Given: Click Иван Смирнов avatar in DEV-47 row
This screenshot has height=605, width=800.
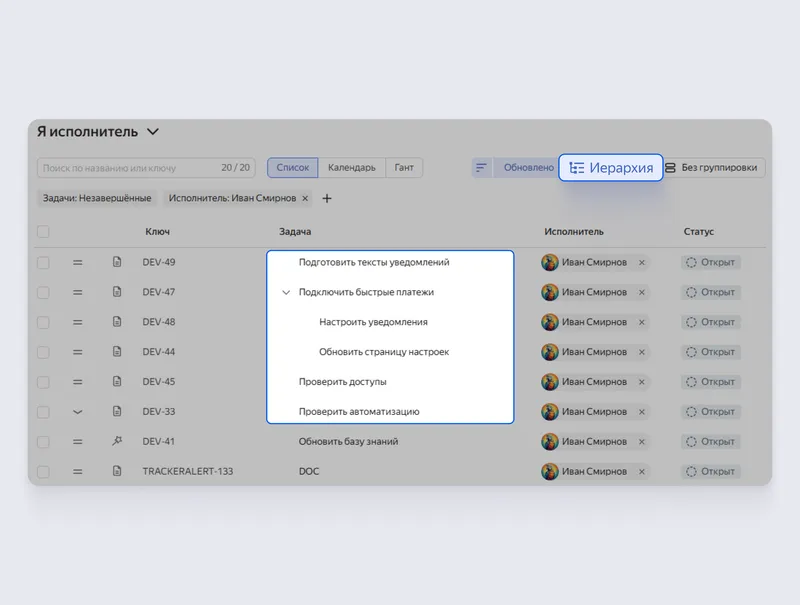Looking at the screenshot, I should 549,292.
